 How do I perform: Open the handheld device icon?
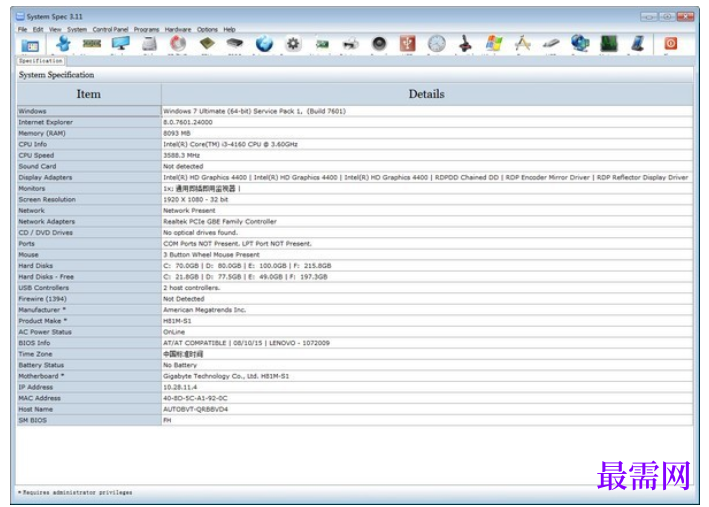tap(638, 44)
